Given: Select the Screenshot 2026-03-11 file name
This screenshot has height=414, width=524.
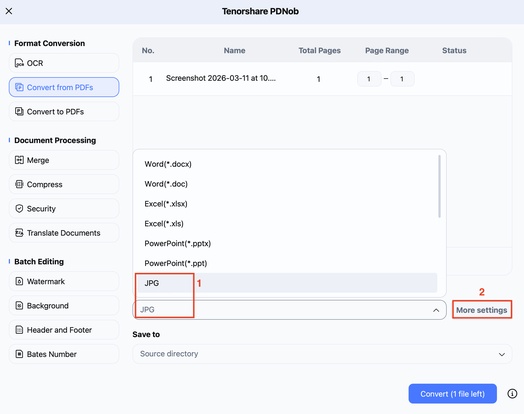Looking at the screenshot, I should point(221,78).
